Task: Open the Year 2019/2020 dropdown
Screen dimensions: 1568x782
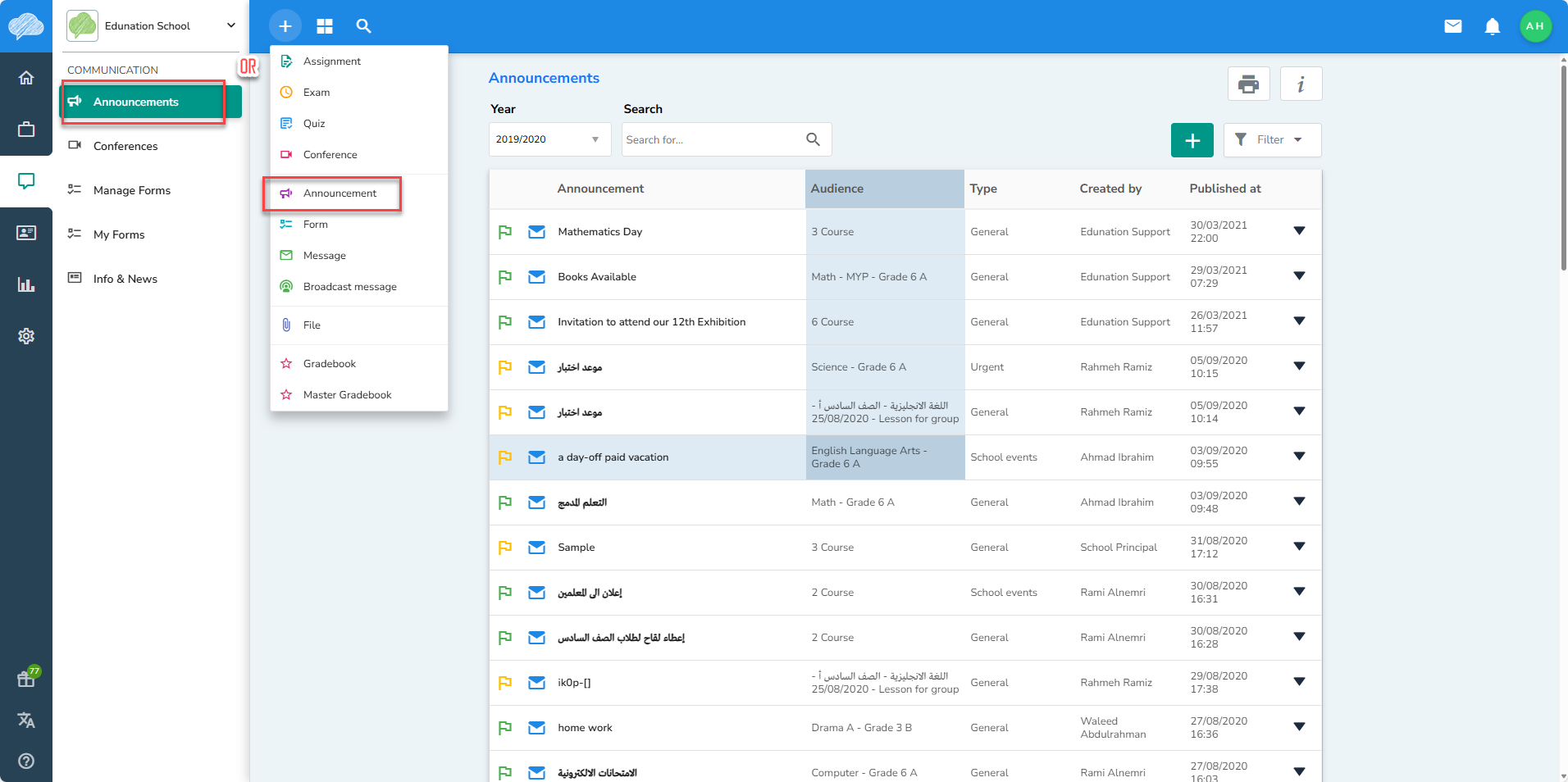Action: tap(549, 139)
